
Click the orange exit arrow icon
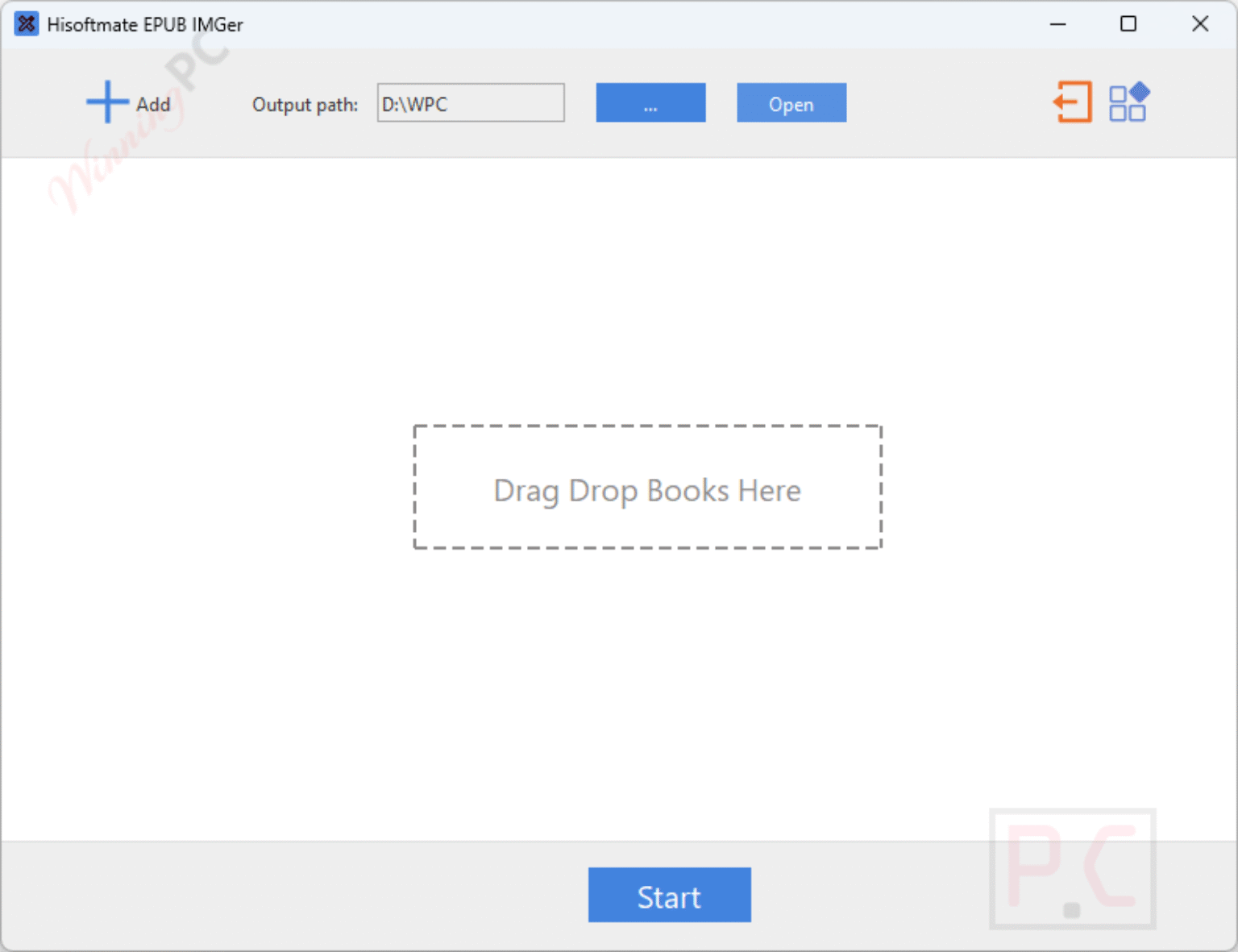(1073, 102)
